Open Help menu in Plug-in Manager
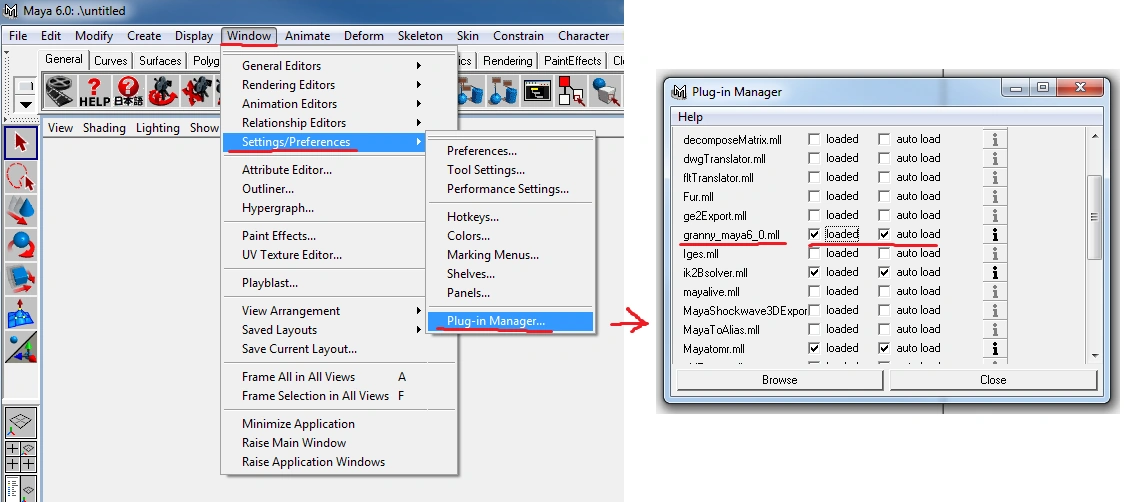This screenshot has width=1124, height=502. click(690, 117)
